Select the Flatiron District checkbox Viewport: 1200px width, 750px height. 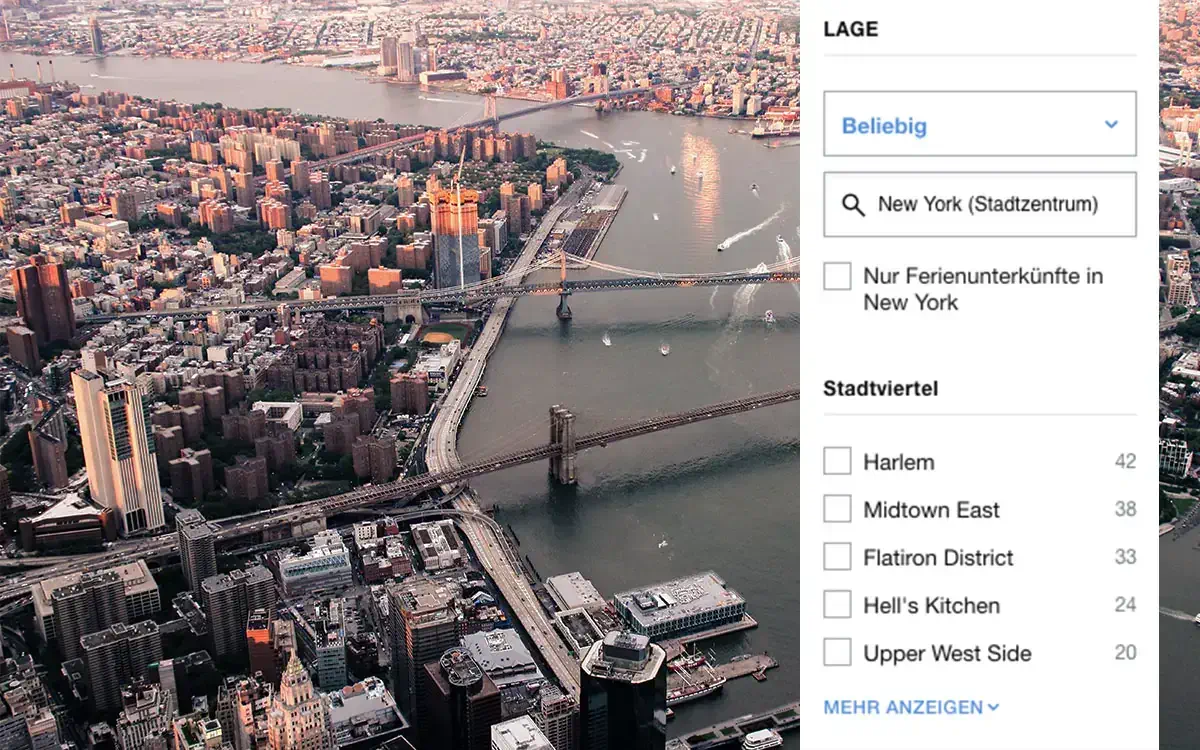click(837, 557)
